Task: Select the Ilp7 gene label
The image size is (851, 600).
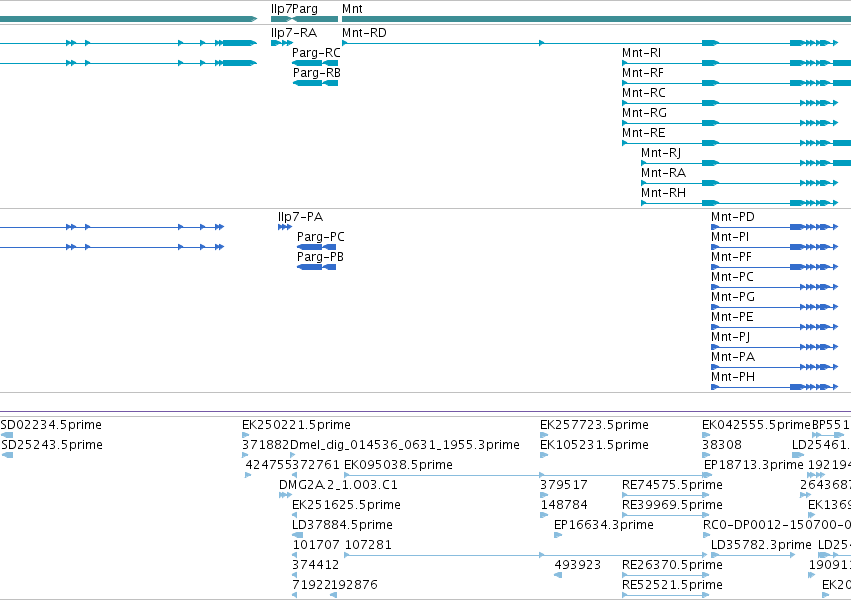Action: [281, 9]
